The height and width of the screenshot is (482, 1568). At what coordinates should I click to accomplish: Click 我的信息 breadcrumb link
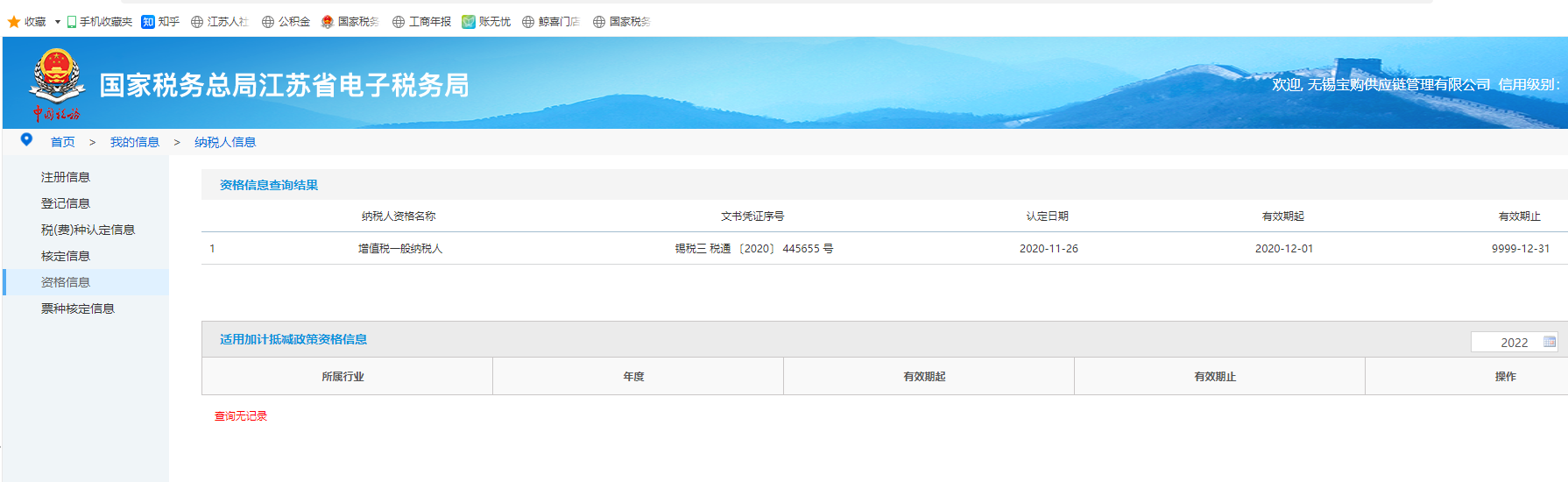tap(134, 142)
